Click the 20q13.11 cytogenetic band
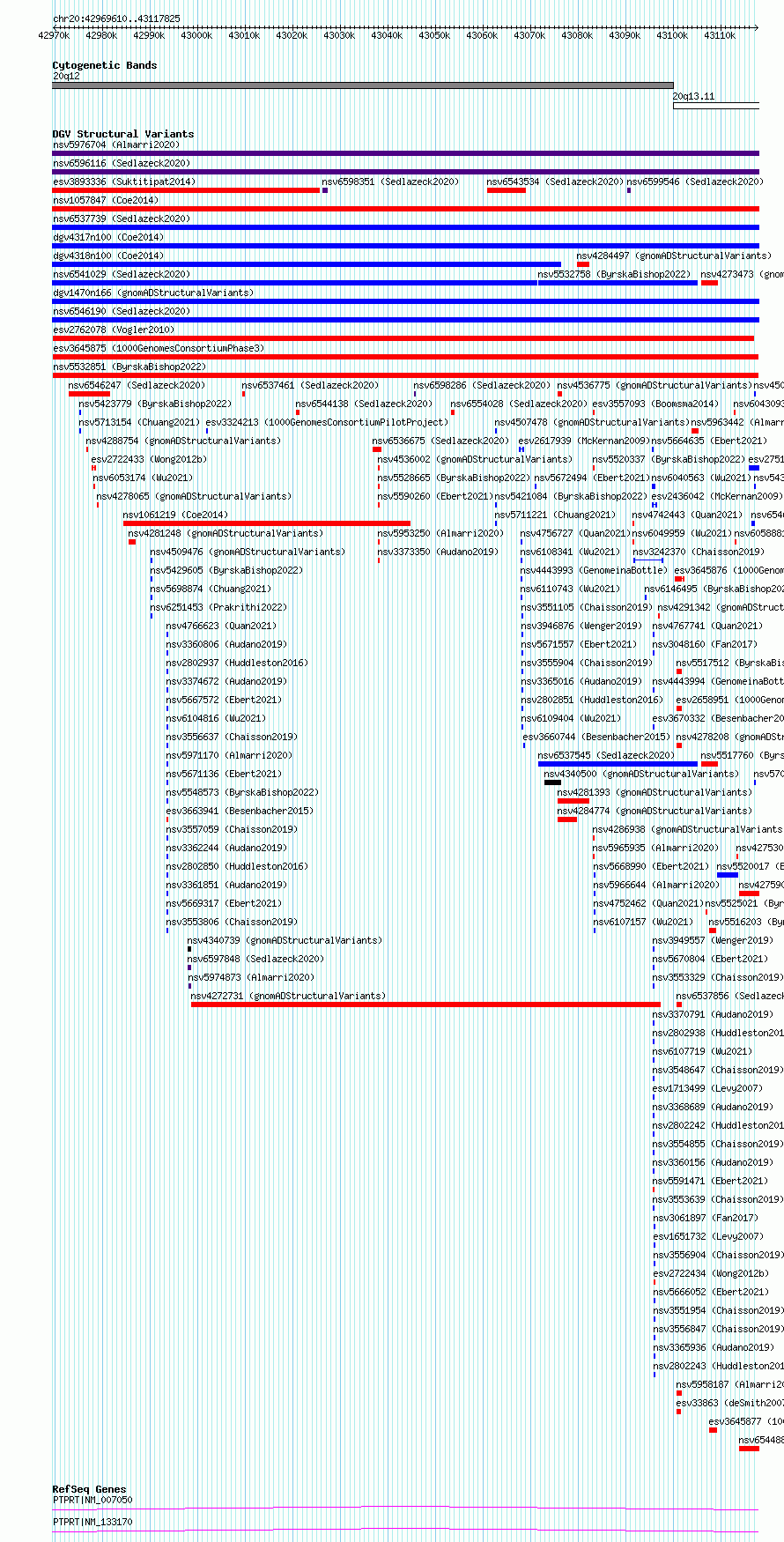The width and height of the screenshot is (784, 1542). 716,106
